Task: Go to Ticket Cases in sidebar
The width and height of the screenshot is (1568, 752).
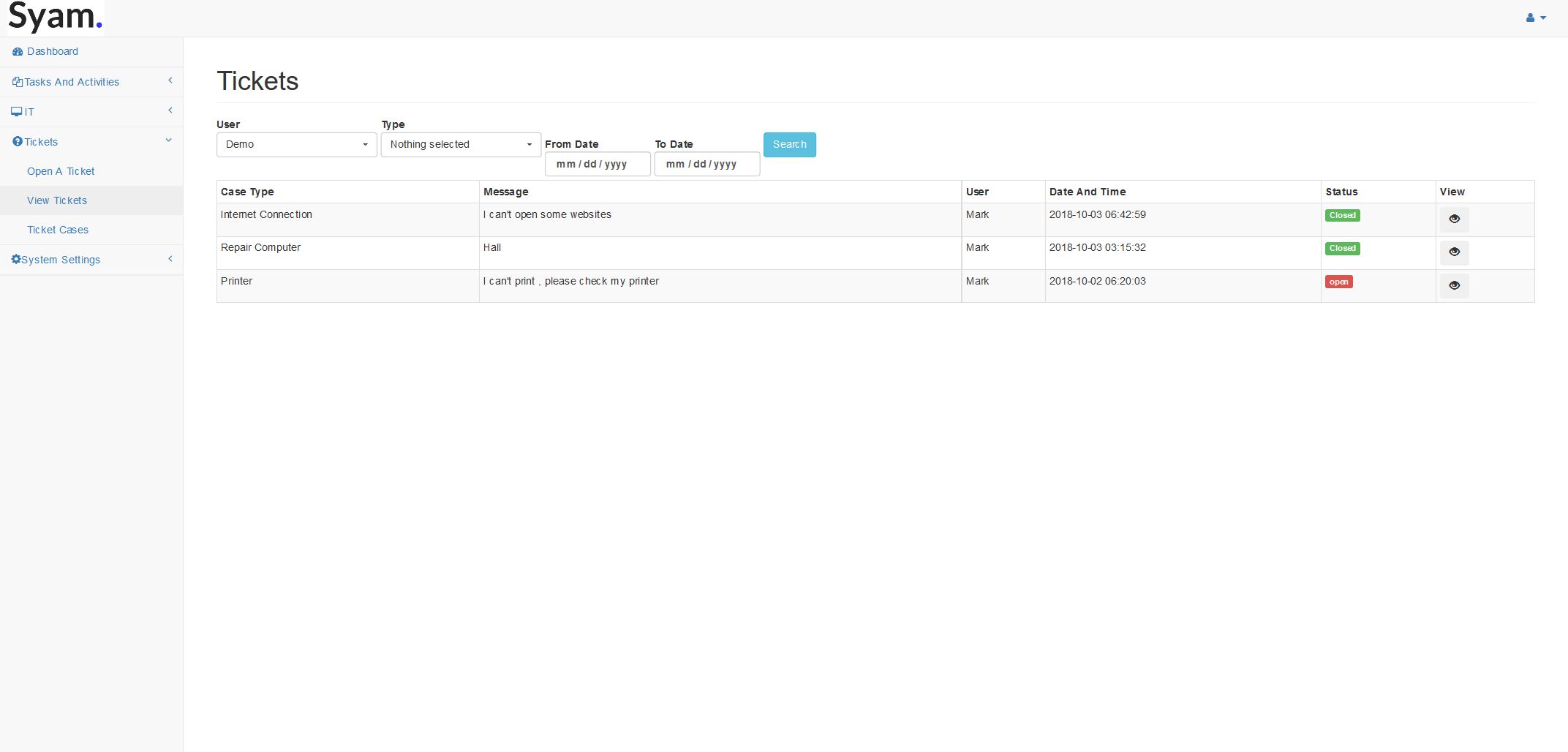Action: 58,230
